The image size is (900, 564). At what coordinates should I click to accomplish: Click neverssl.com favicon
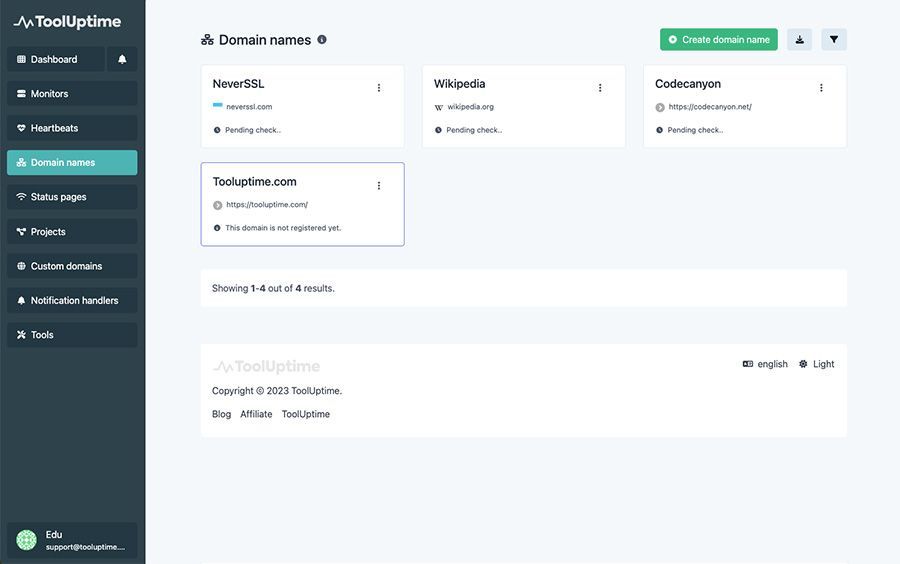218,106
